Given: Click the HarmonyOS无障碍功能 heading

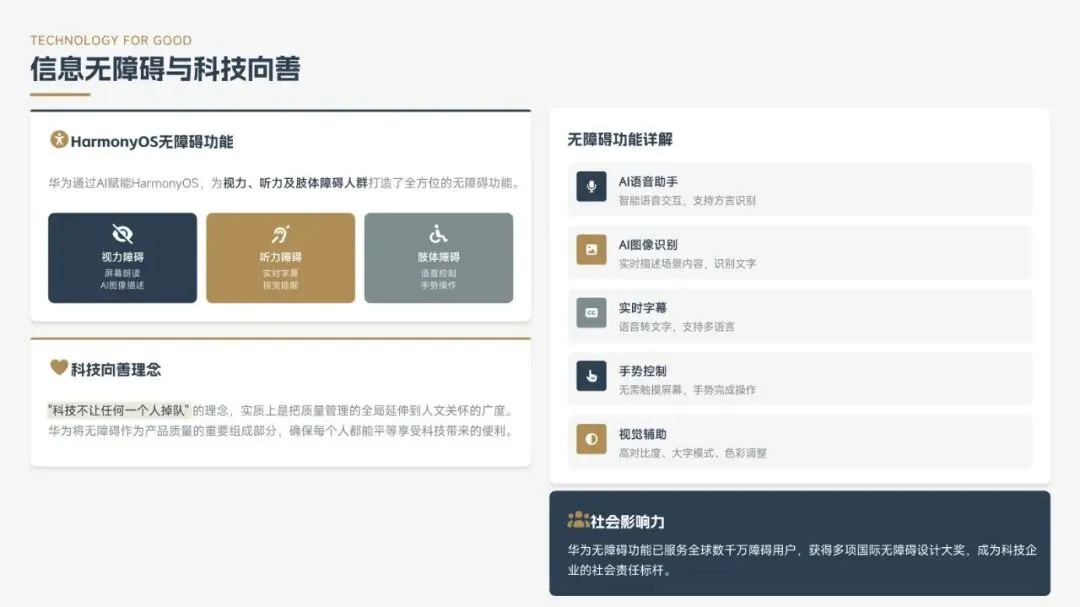Looking at the screenshot, I should (152, 142).
